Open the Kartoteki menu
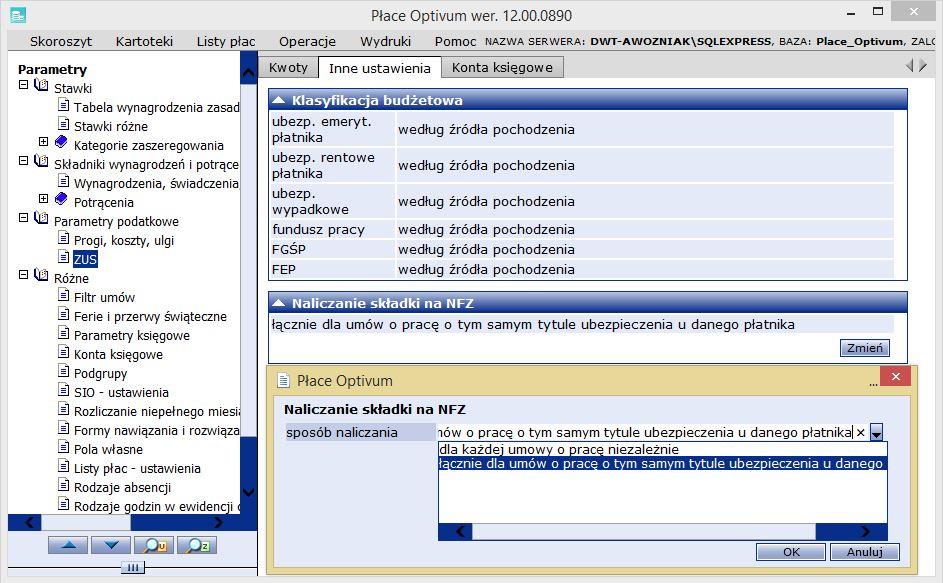Screen dimensions: 943x583 (x=144, y=42)
